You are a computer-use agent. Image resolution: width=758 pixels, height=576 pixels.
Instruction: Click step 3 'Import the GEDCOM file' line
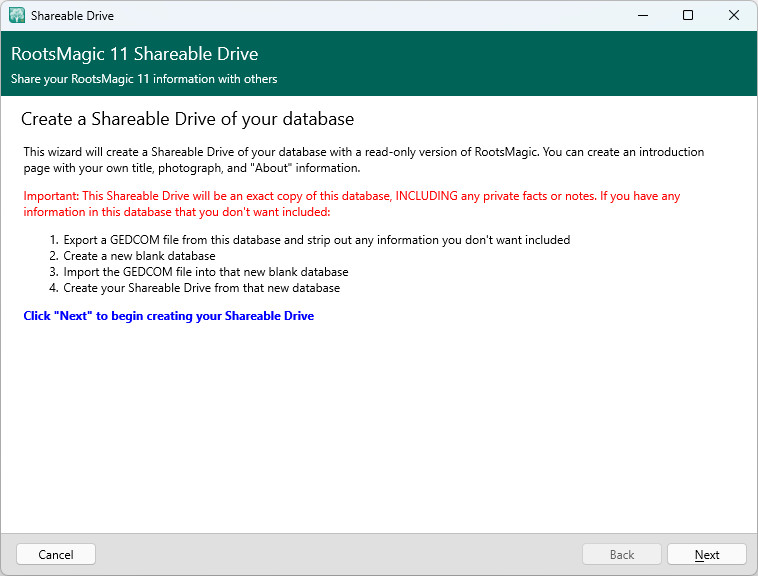[x=199, y=272]
